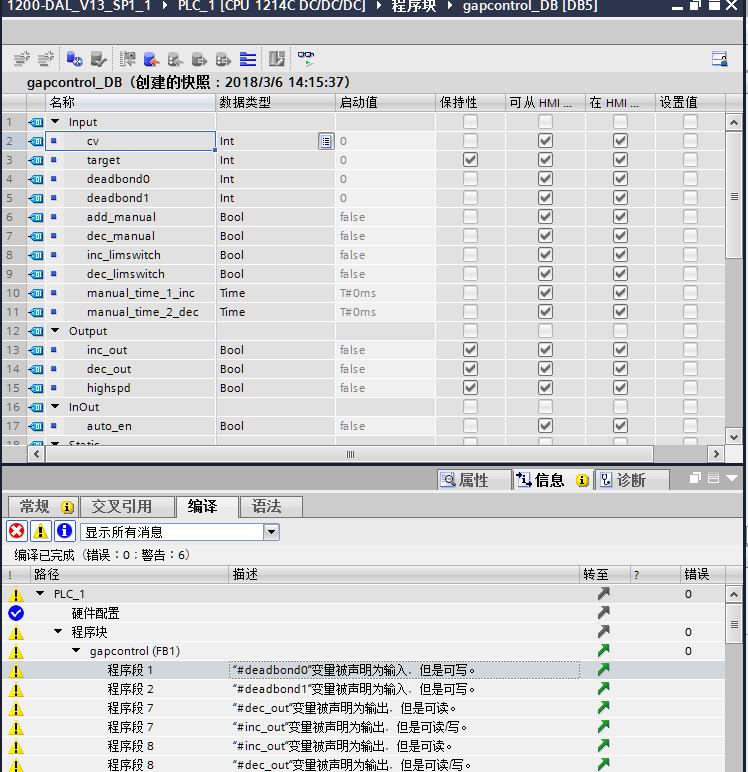The width and height of the screenshot is (748, 772).
Task: Click the expand all rows toolbar icon
Action: pos(248,59)
